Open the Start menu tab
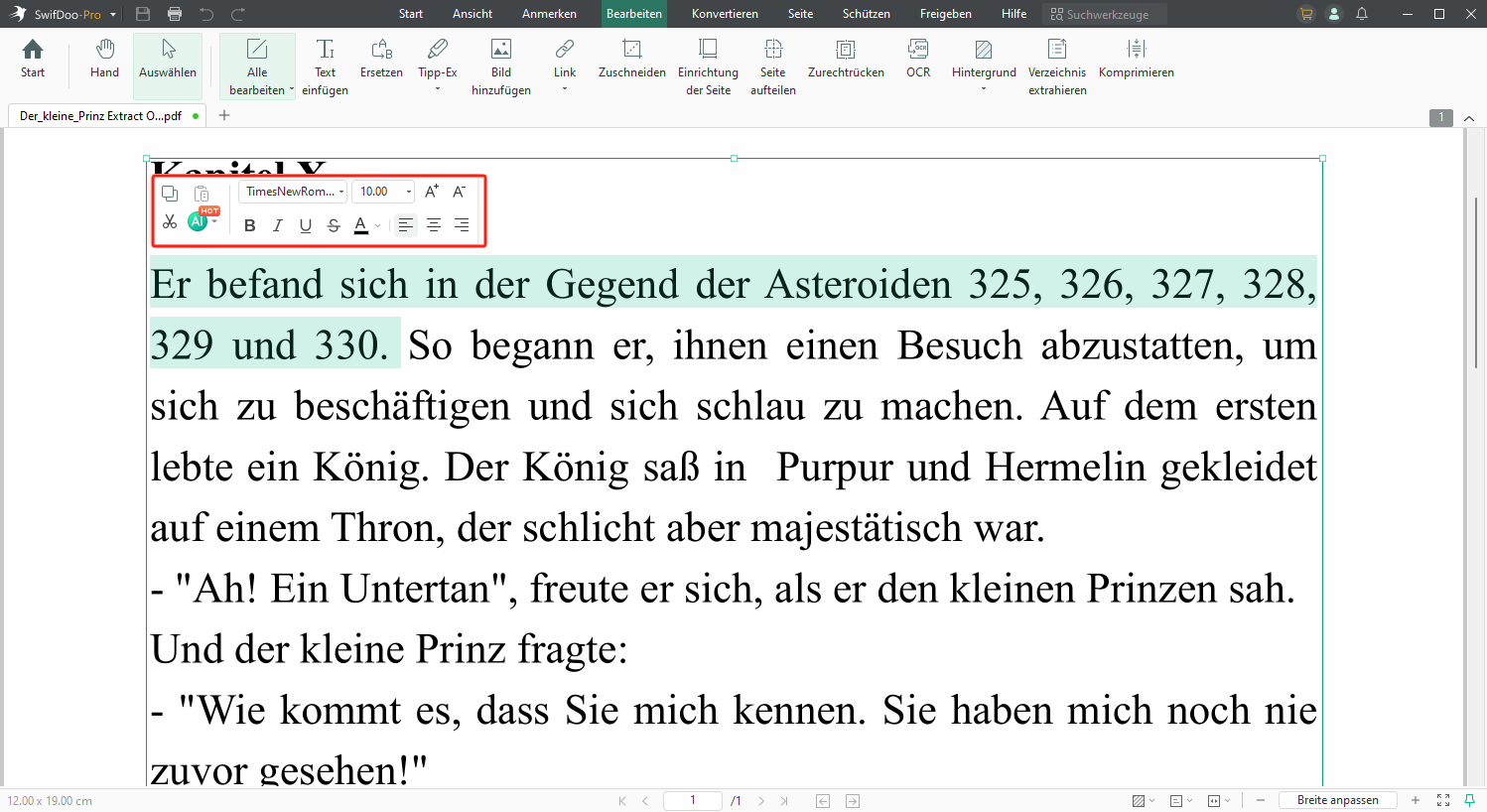Viewport: 1487px width, 812px height. [411, 14]
